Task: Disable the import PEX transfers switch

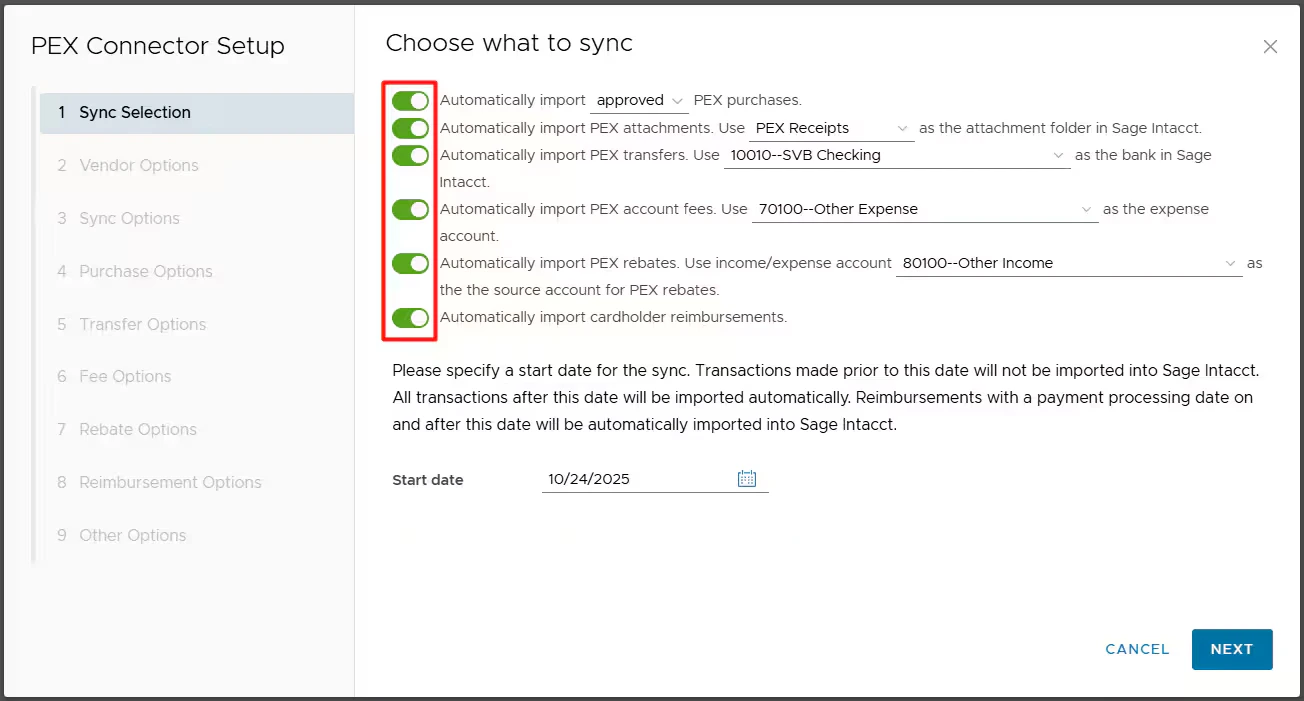Action: pyautogui.click(x=410, y=155)
